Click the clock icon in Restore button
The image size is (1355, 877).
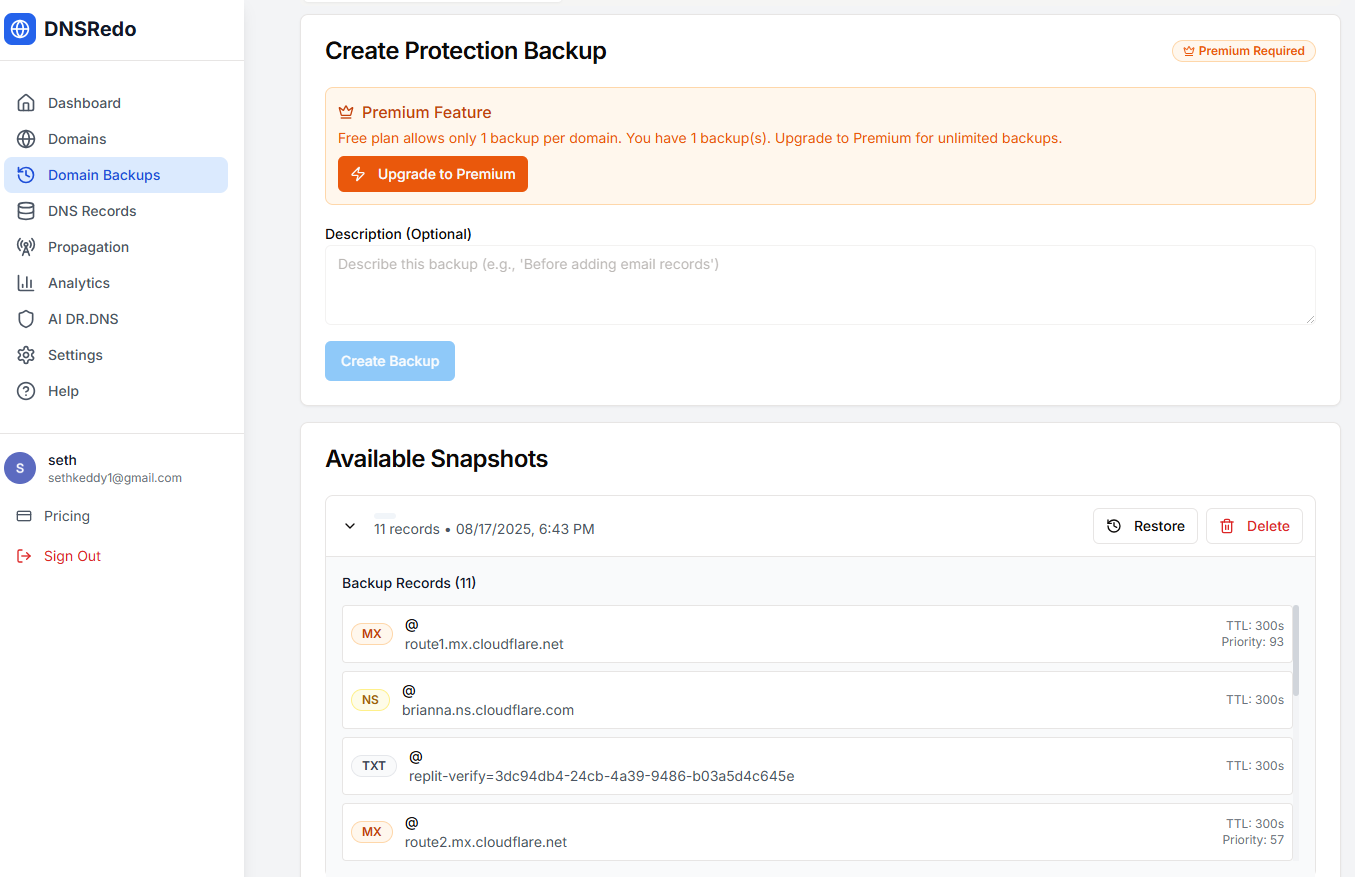[x=1114, y=526]
